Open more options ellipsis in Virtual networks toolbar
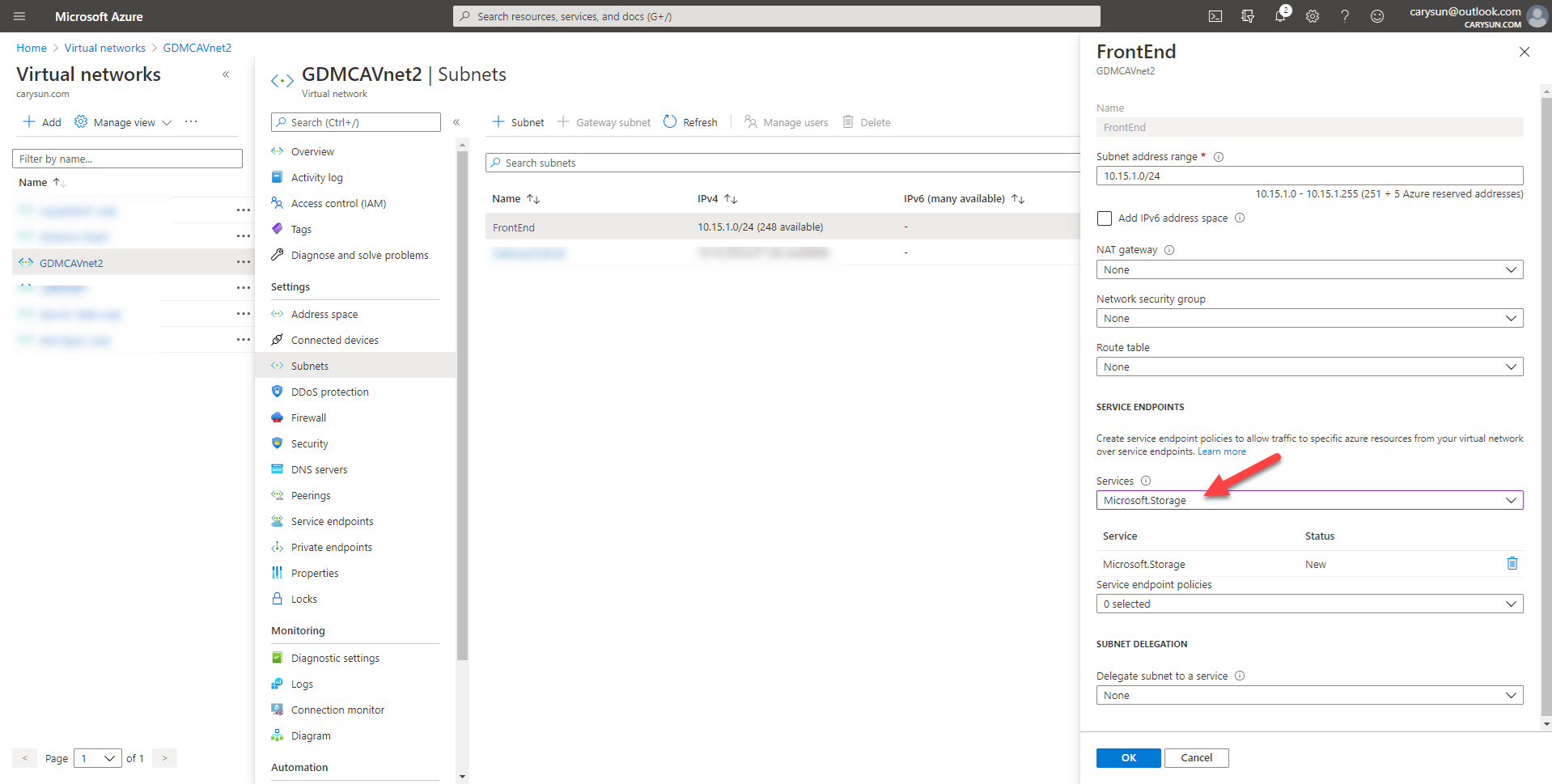1552x784 pixels. click(x=191, y=121)
